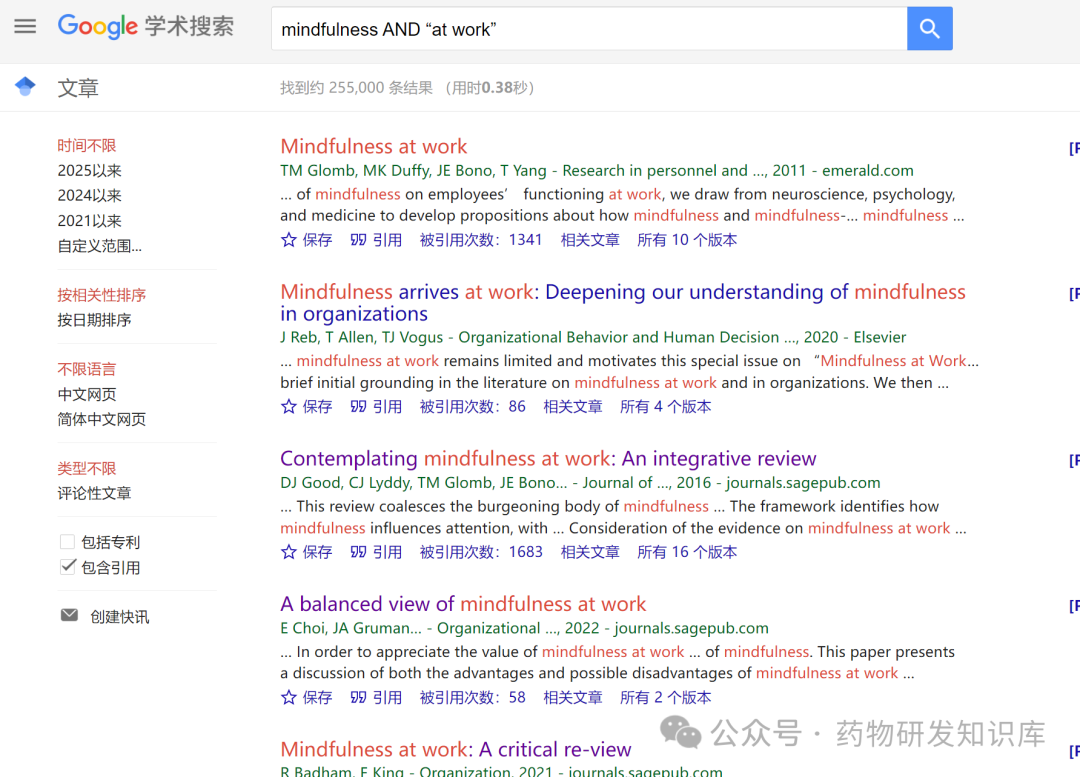Enable the include patents checkbox

pyautogui.click(x=68, y=542)
